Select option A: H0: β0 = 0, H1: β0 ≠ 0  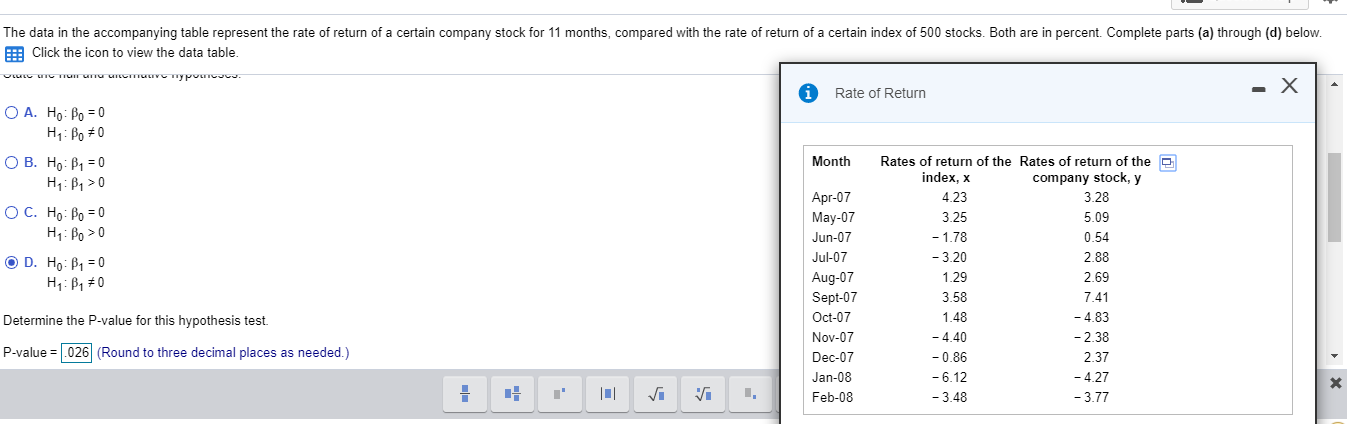(11, 112)
